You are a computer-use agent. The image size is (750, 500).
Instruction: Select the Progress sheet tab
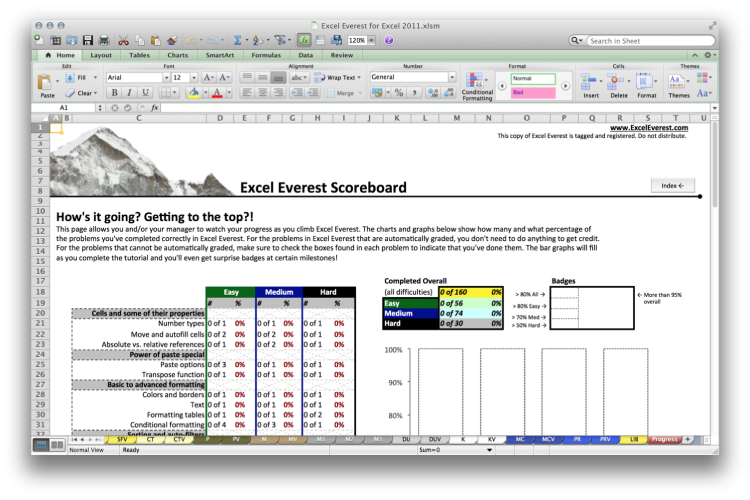[664, 439]
